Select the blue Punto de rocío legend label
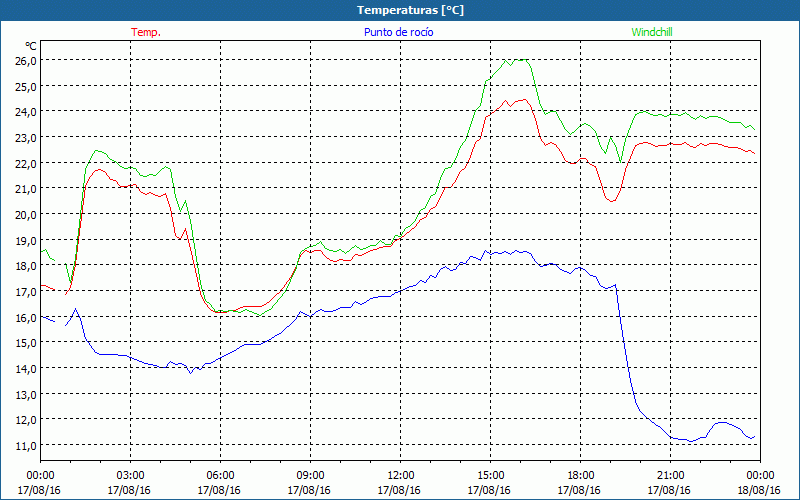The width and height of the screenshot is (800, 500). pyautogui.click(x=398, y=32)
